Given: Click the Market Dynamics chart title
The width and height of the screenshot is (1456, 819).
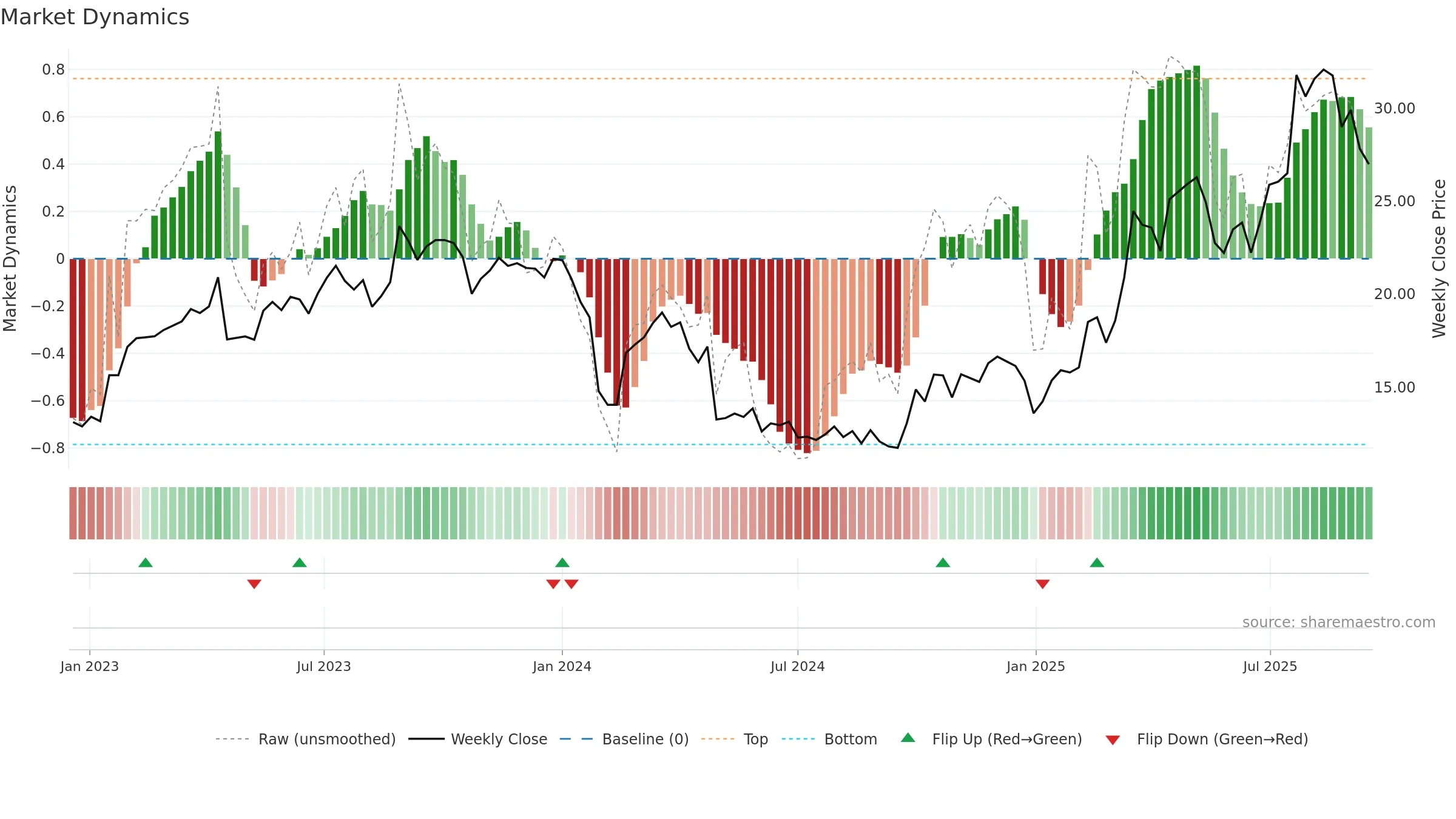Looking at the screenshot, I should pos(95,17).
